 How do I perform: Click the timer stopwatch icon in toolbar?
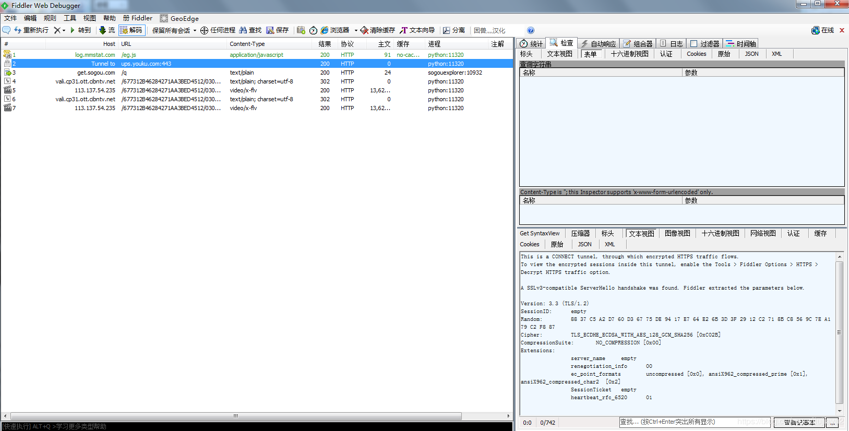pyautogui.click(x=313, y=30)
